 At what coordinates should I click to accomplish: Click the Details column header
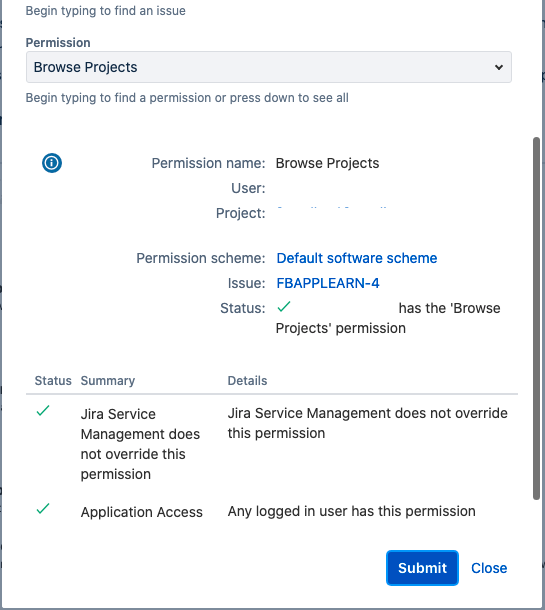tap(247, 380)
